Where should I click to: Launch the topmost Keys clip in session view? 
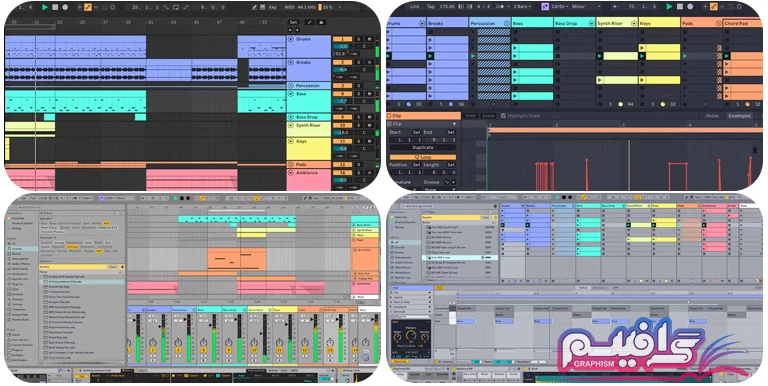click(x=642, y=48)
